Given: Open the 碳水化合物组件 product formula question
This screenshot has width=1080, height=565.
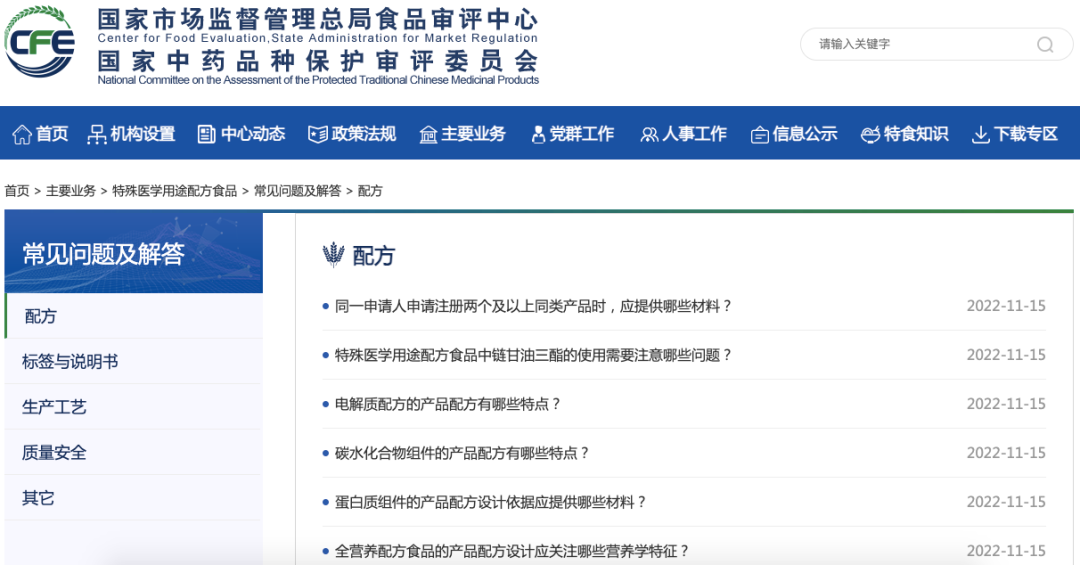Looking at the screenshot, I should [x=462, y=453].
